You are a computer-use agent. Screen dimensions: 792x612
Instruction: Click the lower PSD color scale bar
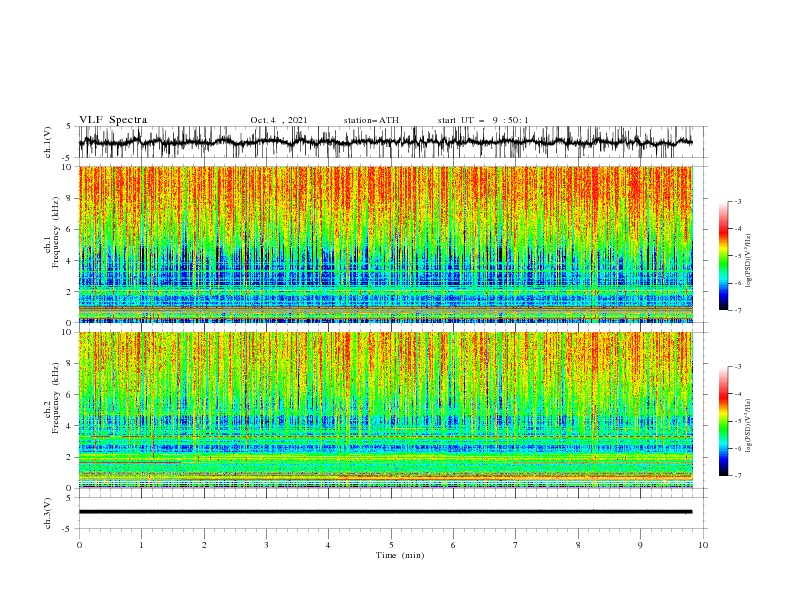tap(723, 421)
